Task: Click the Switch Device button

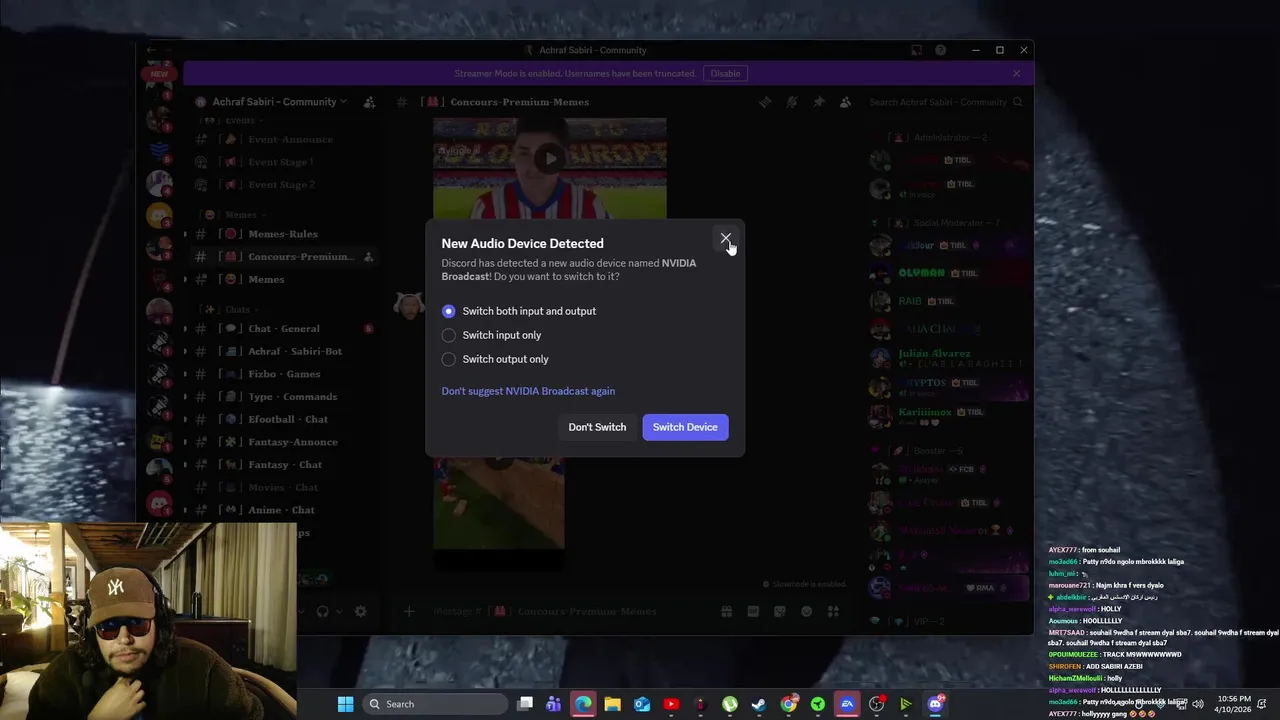Action: tap(685, 427)
